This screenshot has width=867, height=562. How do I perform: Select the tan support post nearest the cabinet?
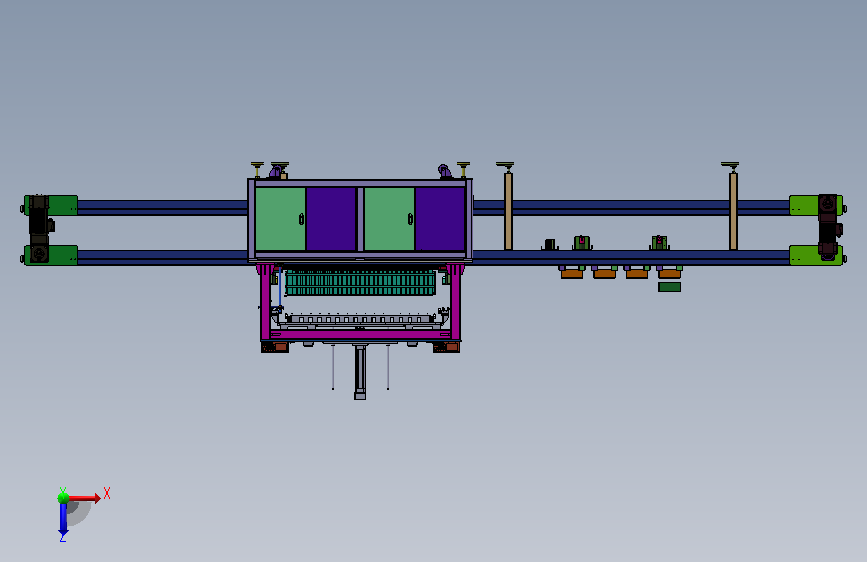508,211
